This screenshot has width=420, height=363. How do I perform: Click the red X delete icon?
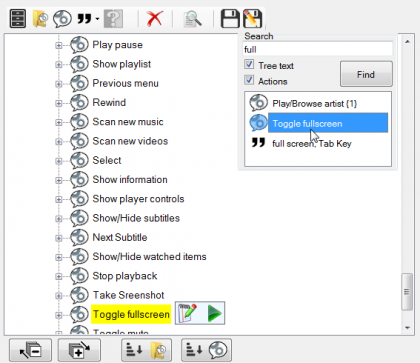click(x=155, y=18)
